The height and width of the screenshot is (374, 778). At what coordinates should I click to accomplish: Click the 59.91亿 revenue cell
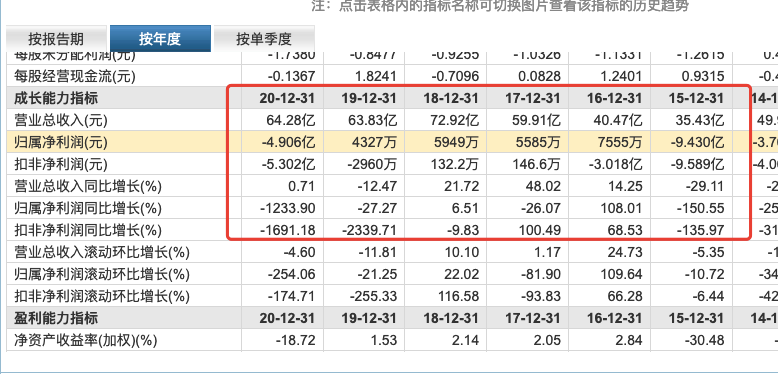536,120
